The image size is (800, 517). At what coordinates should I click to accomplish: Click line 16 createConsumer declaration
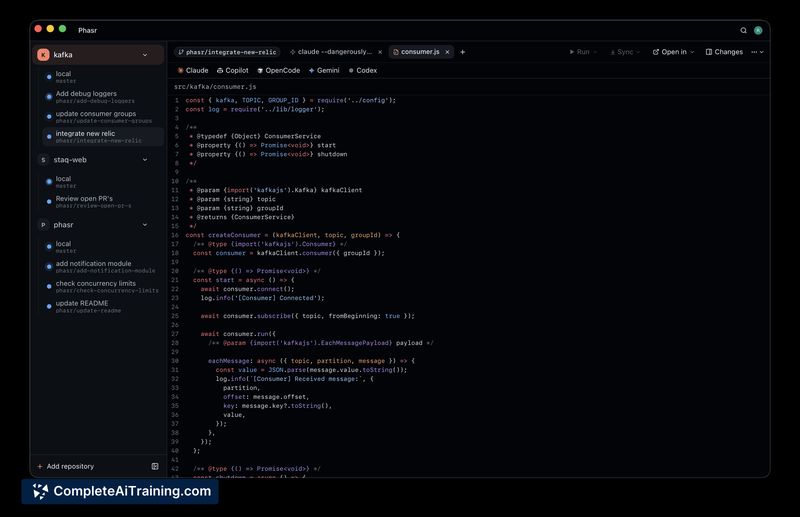click(292, 235)
